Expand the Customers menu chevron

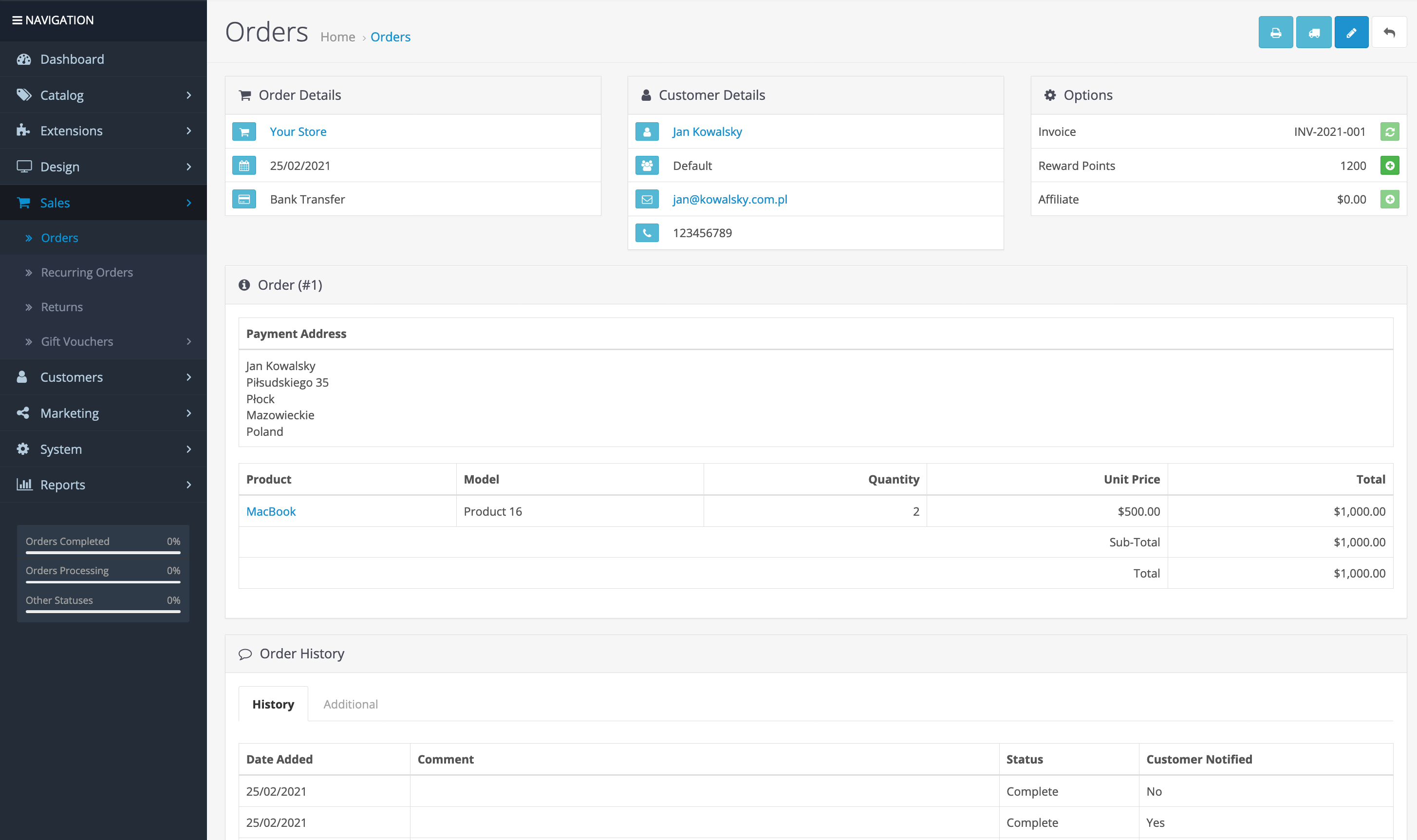189,377
